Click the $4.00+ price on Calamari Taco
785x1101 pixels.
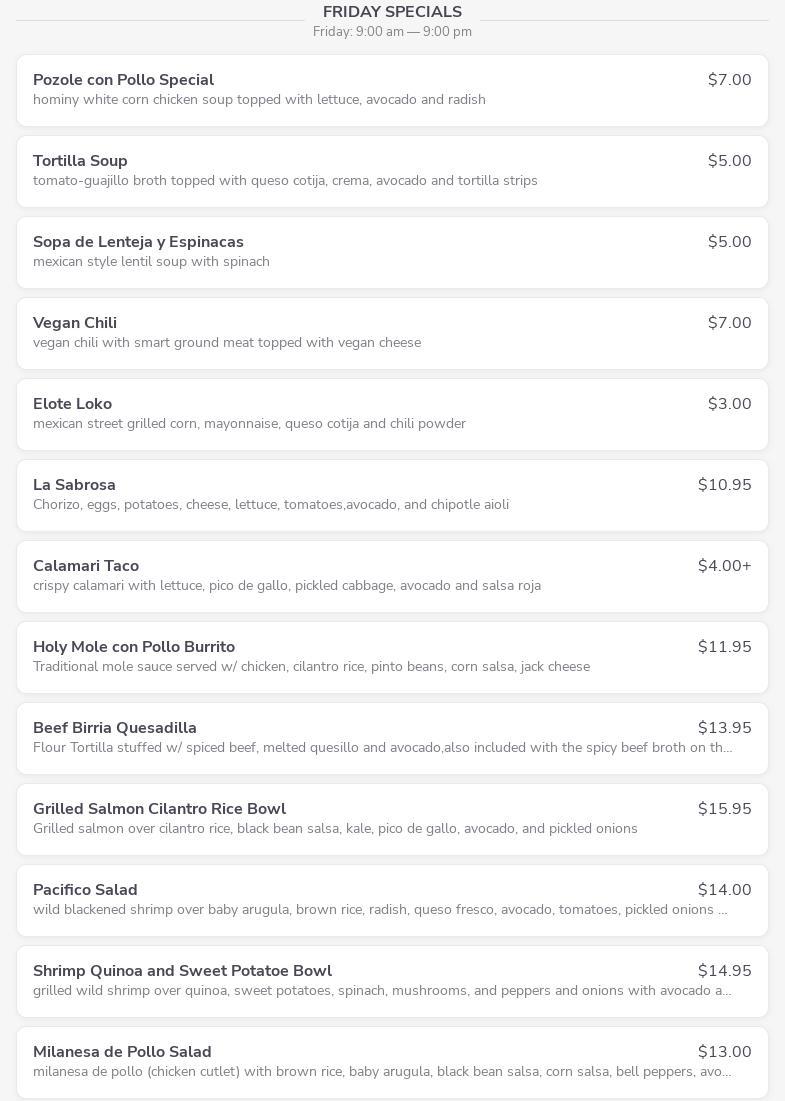tap(724, 566)
